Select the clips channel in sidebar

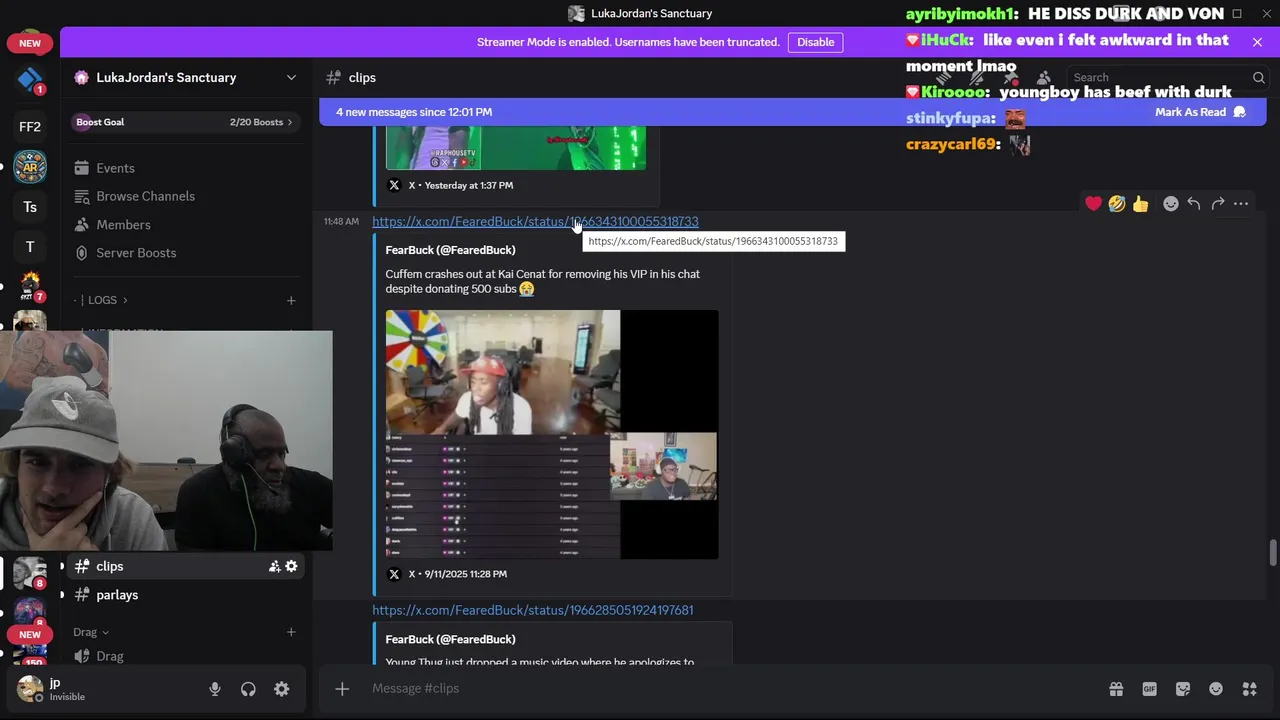tap(185, 566)
